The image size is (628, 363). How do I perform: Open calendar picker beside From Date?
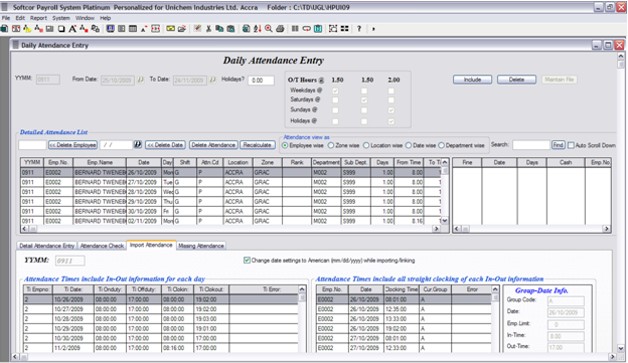pos(140,80)
